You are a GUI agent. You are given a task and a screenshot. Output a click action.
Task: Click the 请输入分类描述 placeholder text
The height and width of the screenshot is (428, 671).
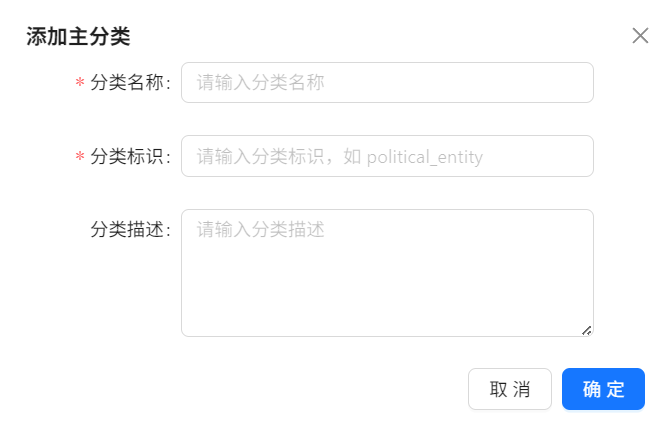[260, 229]
